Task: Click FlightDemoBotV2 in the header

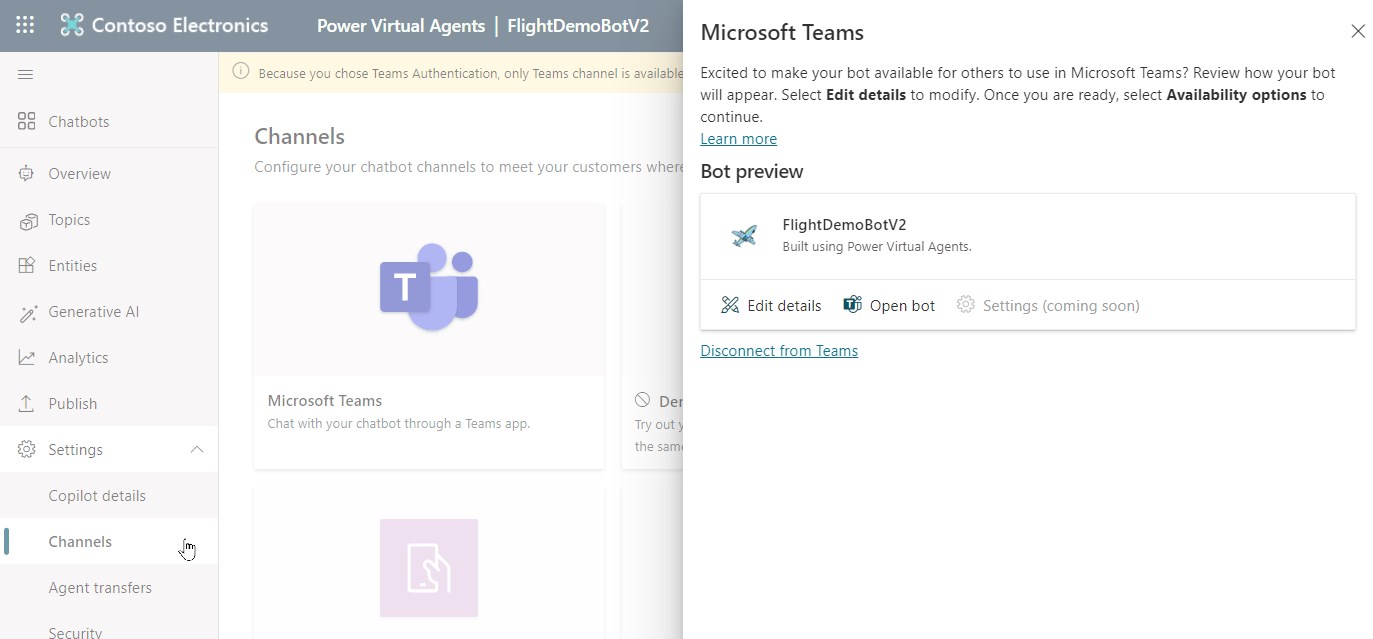Action: [578, 26]
